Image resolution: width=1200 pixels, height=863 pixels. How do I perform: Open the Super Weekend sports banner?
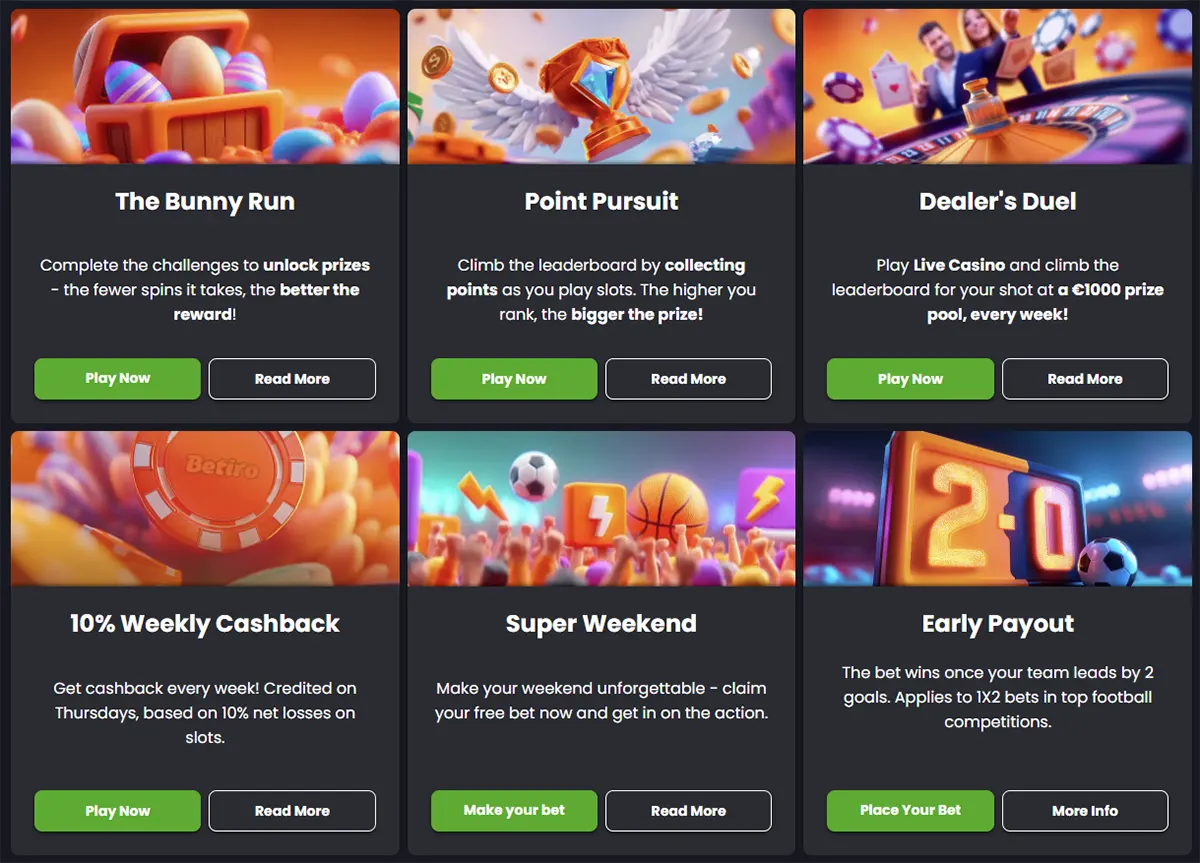coord(600,508)
